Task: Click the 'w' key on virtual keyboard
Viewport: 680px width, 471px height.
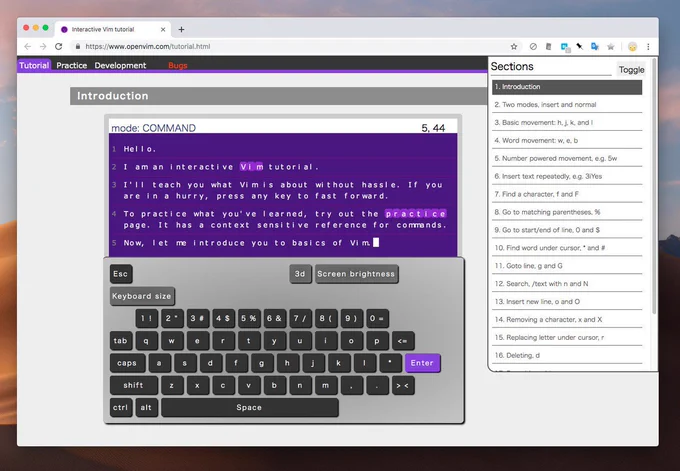Action: click(172, 341)
